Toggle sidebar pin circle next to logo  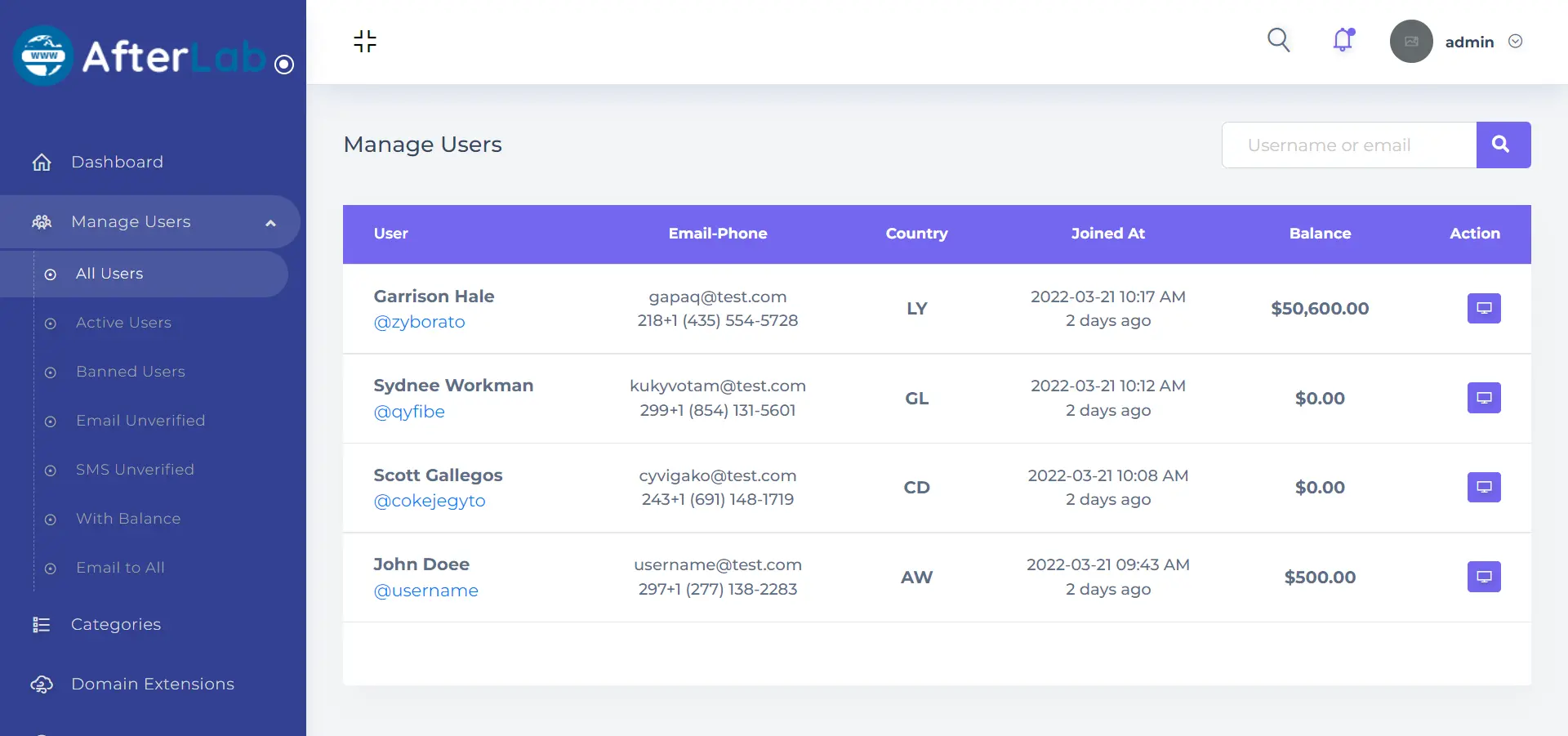pos(284,65)
